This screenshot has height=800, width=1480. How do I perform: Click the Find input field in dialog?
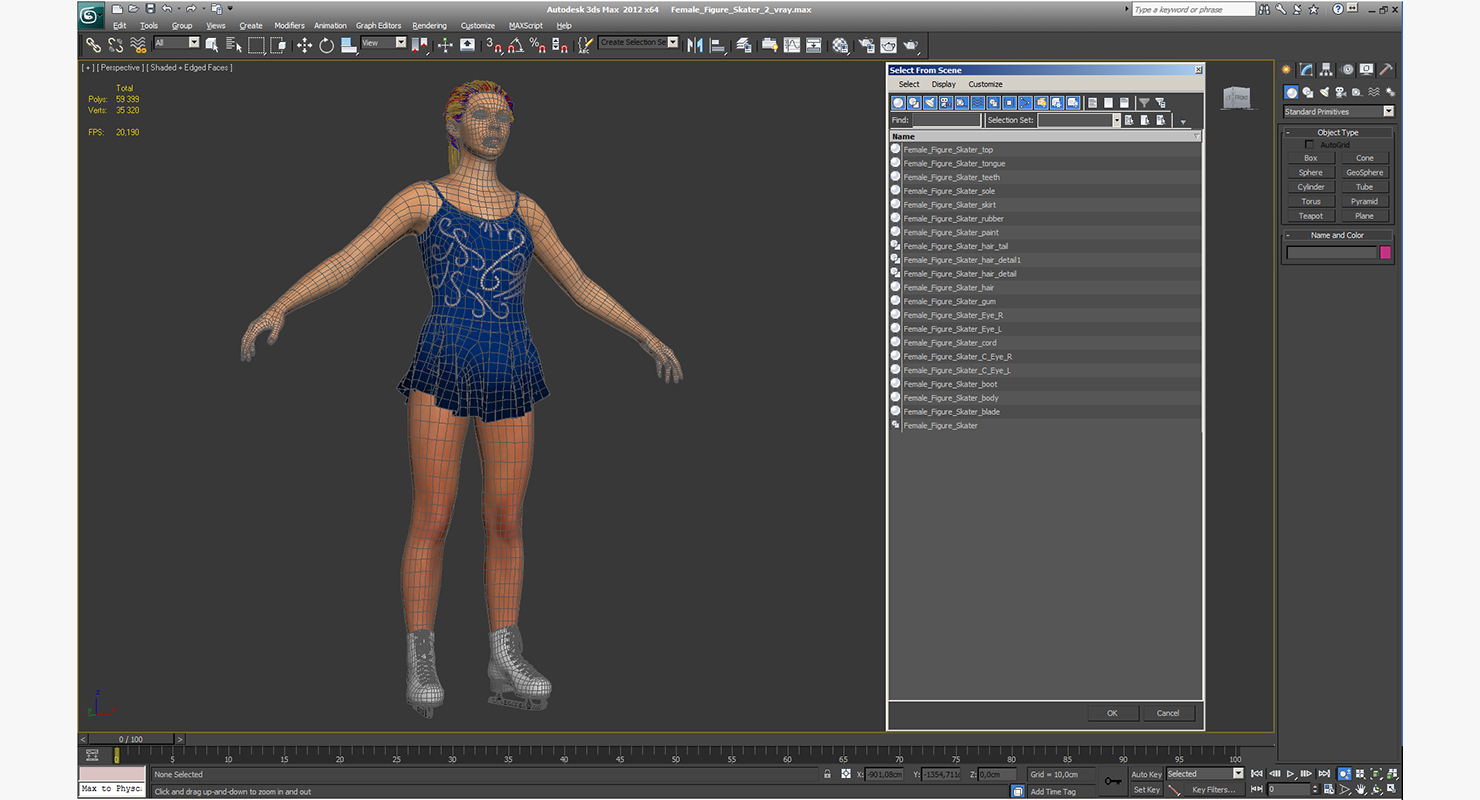(946, 120)
